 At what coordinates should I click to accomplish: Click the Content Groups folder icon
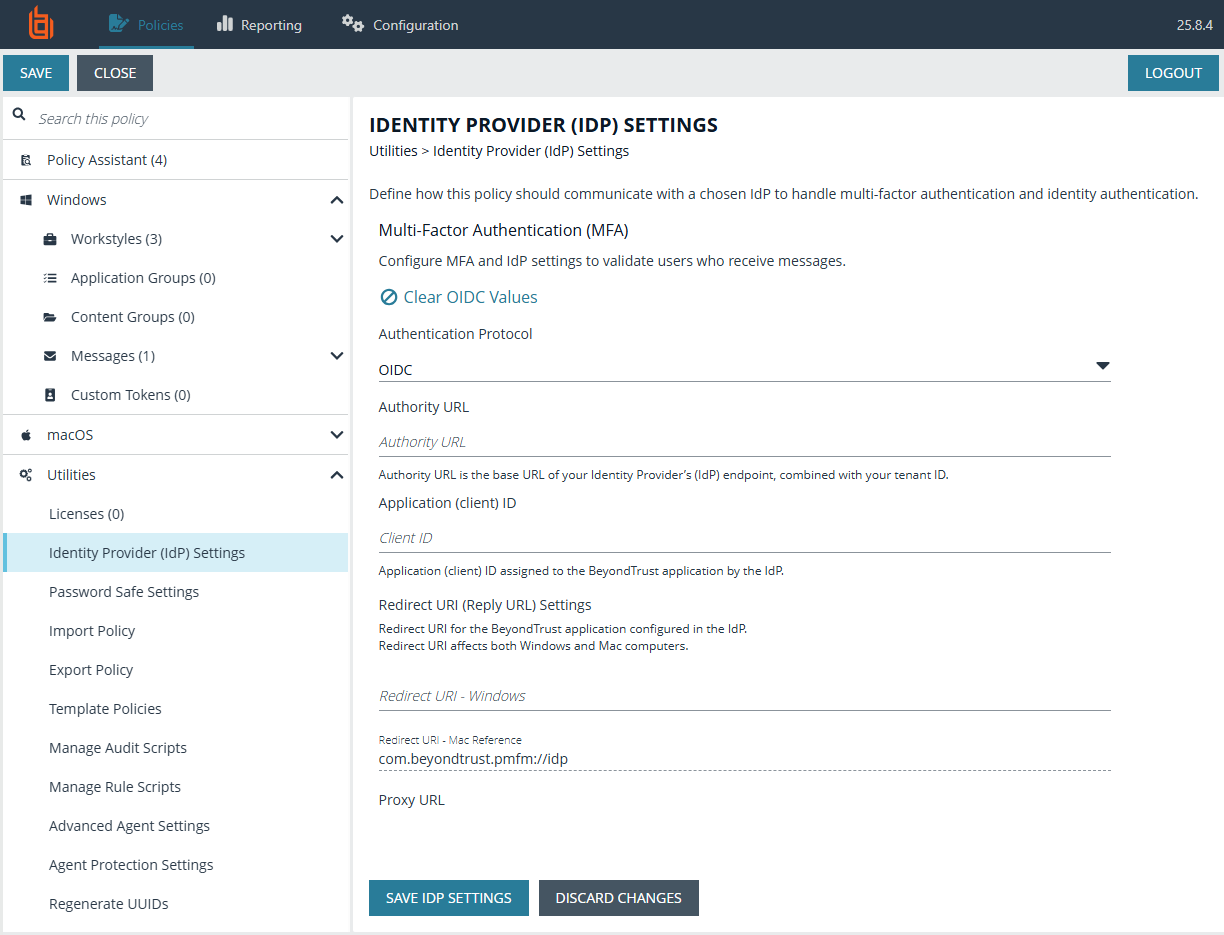click(x=49, y=316)
